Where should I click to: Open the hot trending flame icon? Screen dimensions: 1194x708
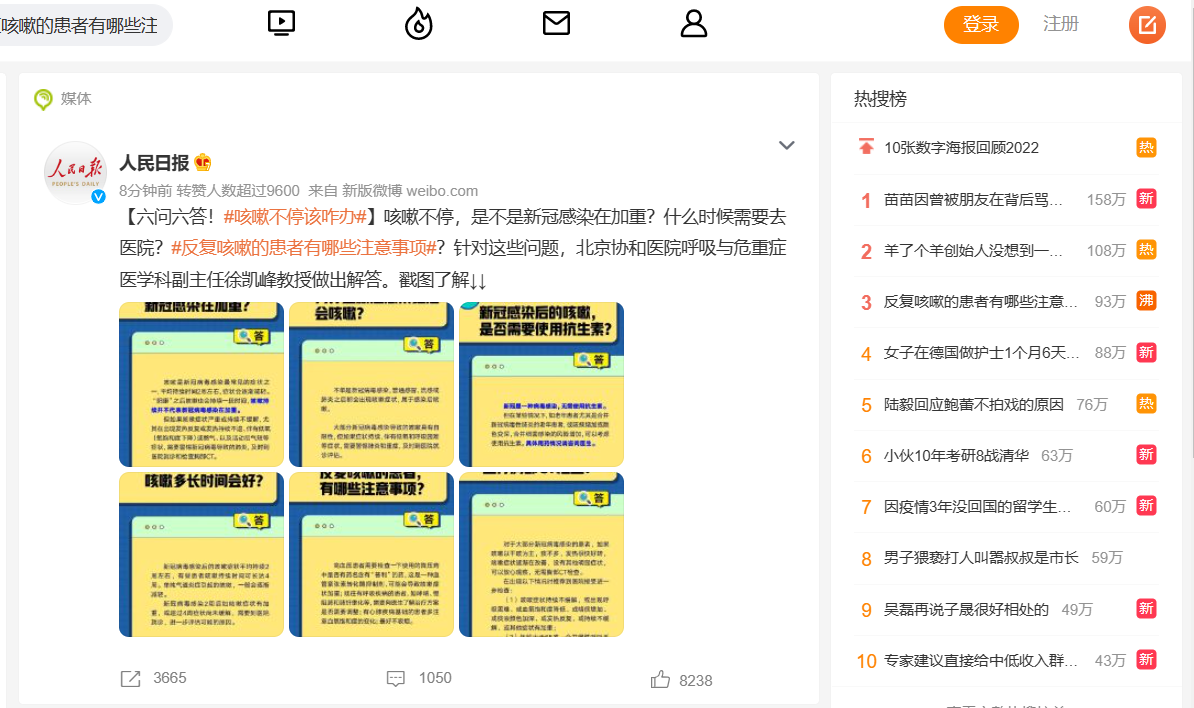point(419,23)
